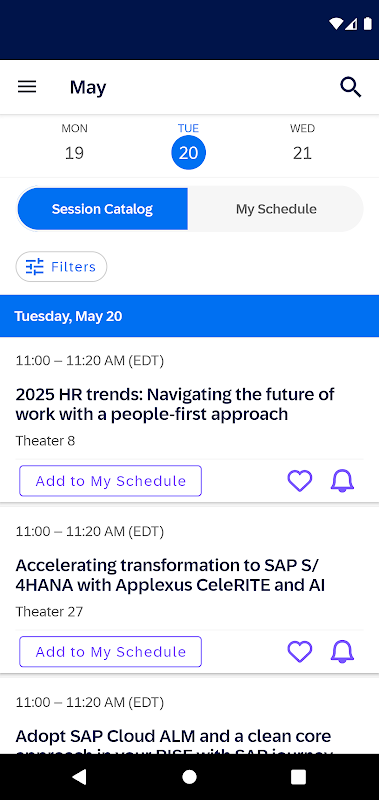379x800 pixels.
Task: Open the Filters options
Action: coord(61,266)
